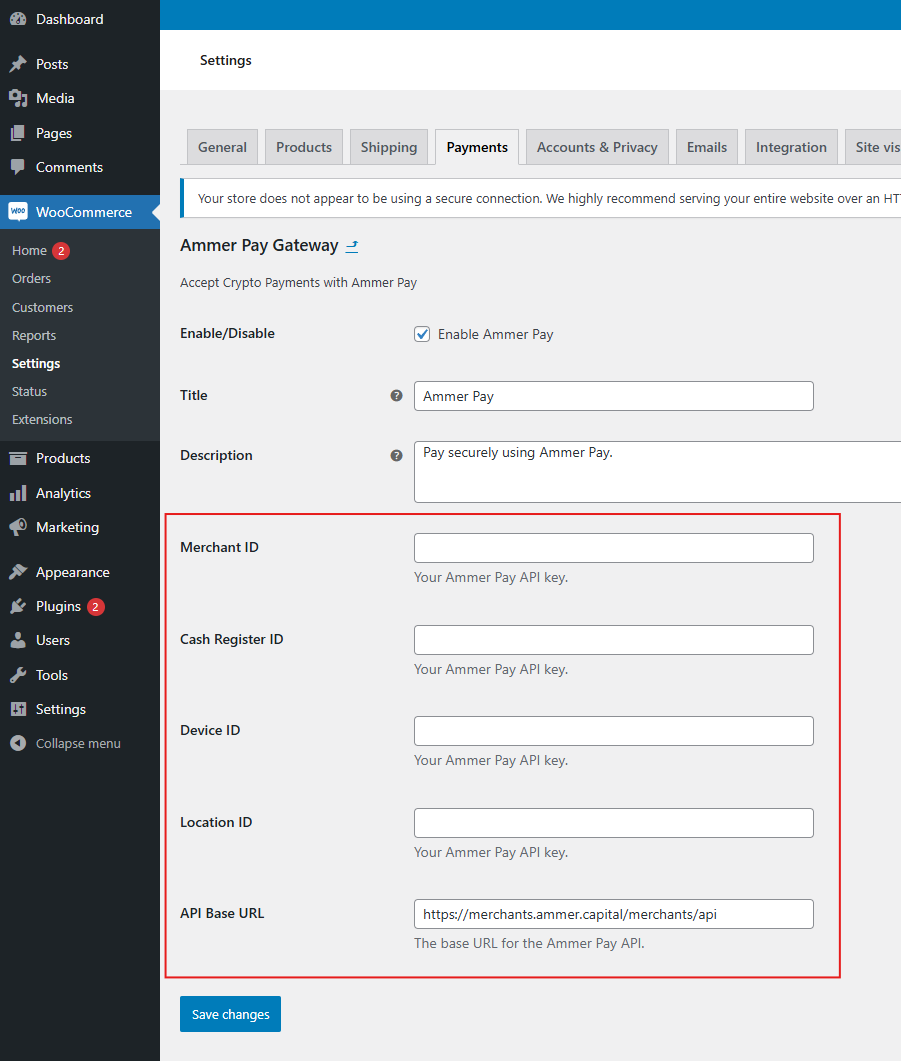Image resolution: width=901 pixels, height=1061 pixels.
Task: Click the Plugins plug icon
Action: (x=18, y=606)
